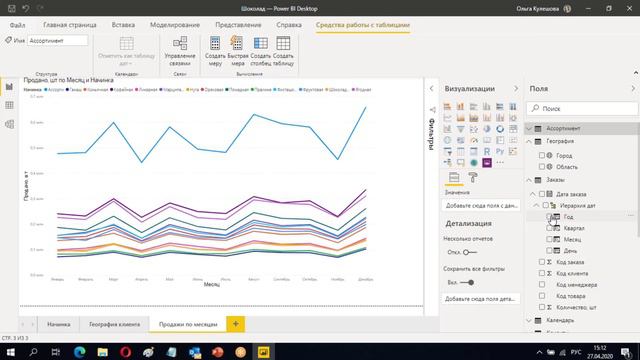Select the treemap visualization
This screenshot has height=360, width=640.
513,129
